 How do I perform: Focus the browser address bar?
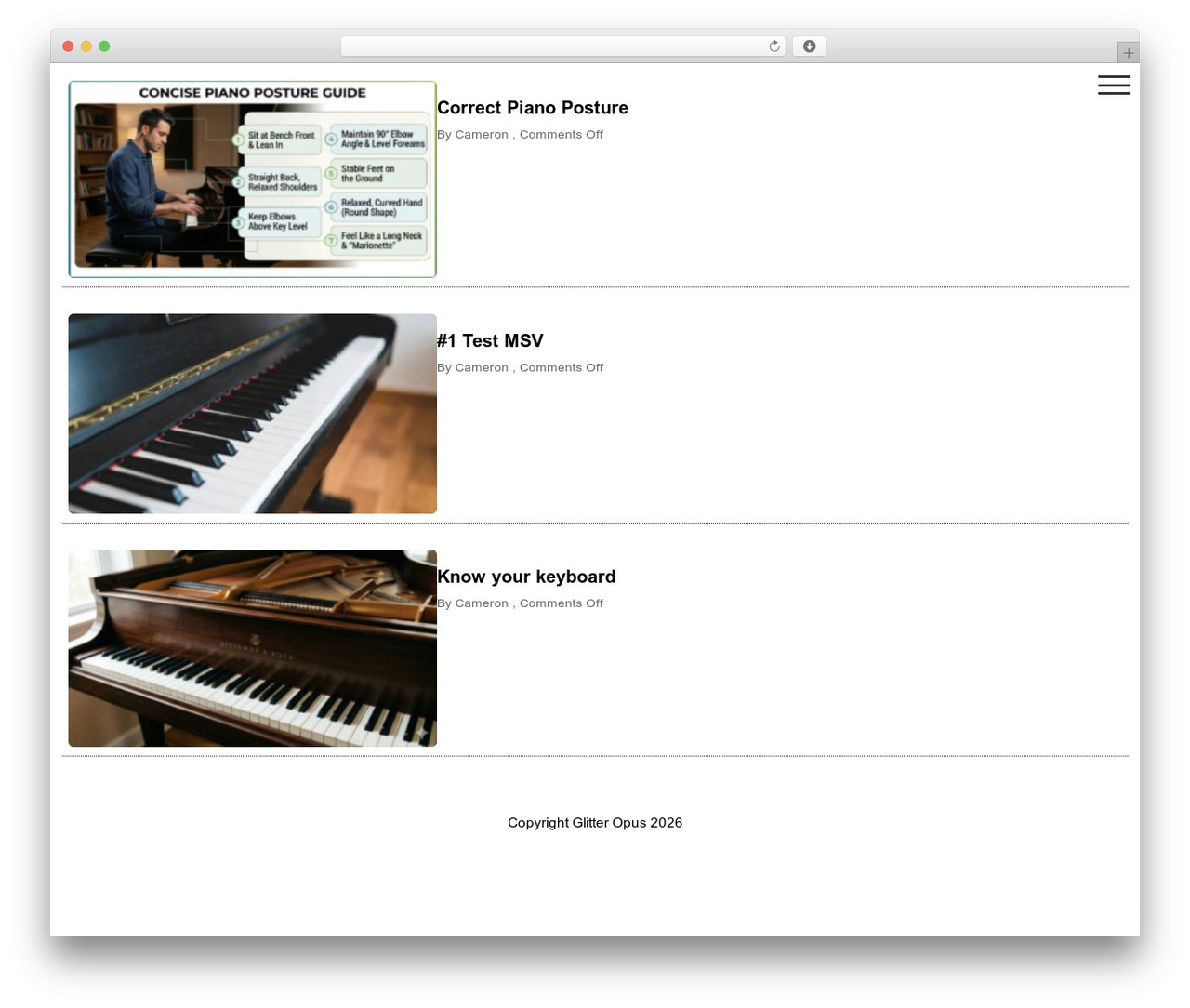pyautogui.click(x=562, y=46)
